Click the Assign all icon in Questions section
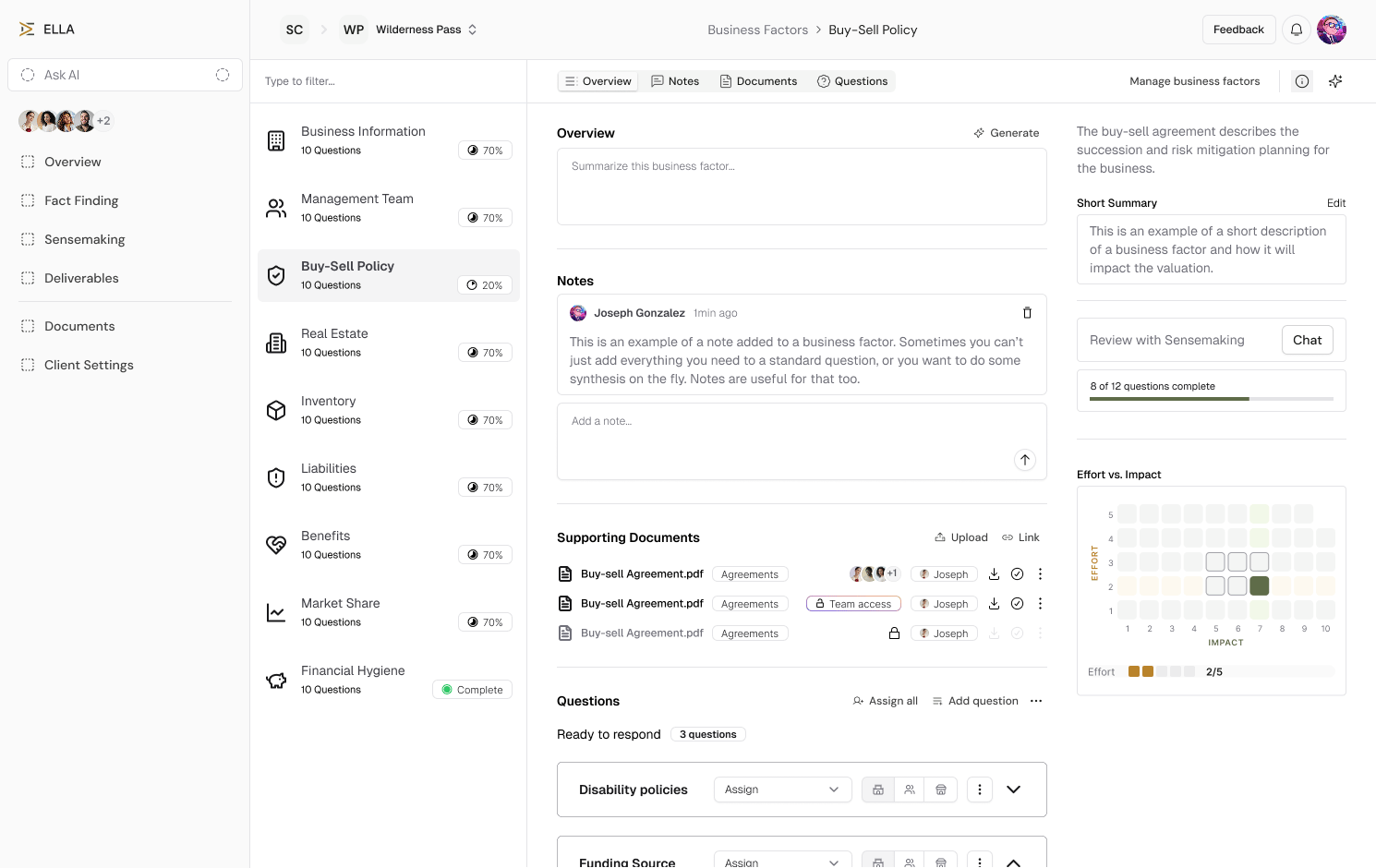1376x868 pixels. (x=857, y=700)
